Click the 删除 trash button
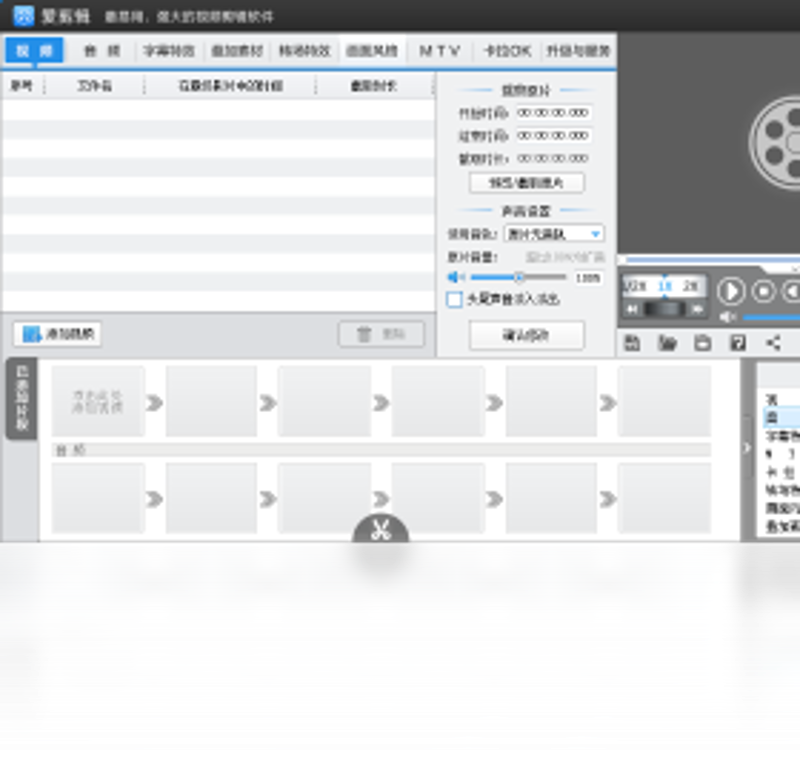Screen dimensions: 800x771 381,334
